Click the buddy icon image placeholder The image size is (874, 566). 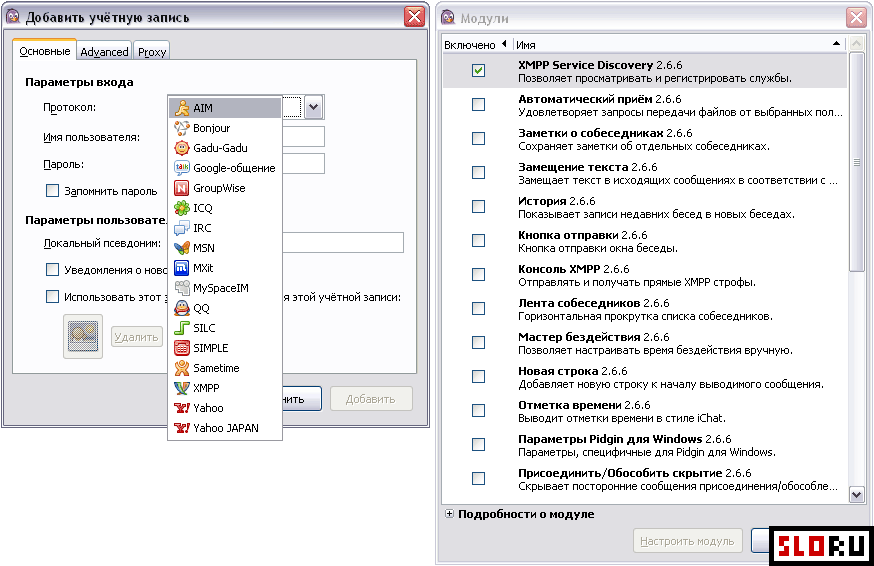(83, 336)
